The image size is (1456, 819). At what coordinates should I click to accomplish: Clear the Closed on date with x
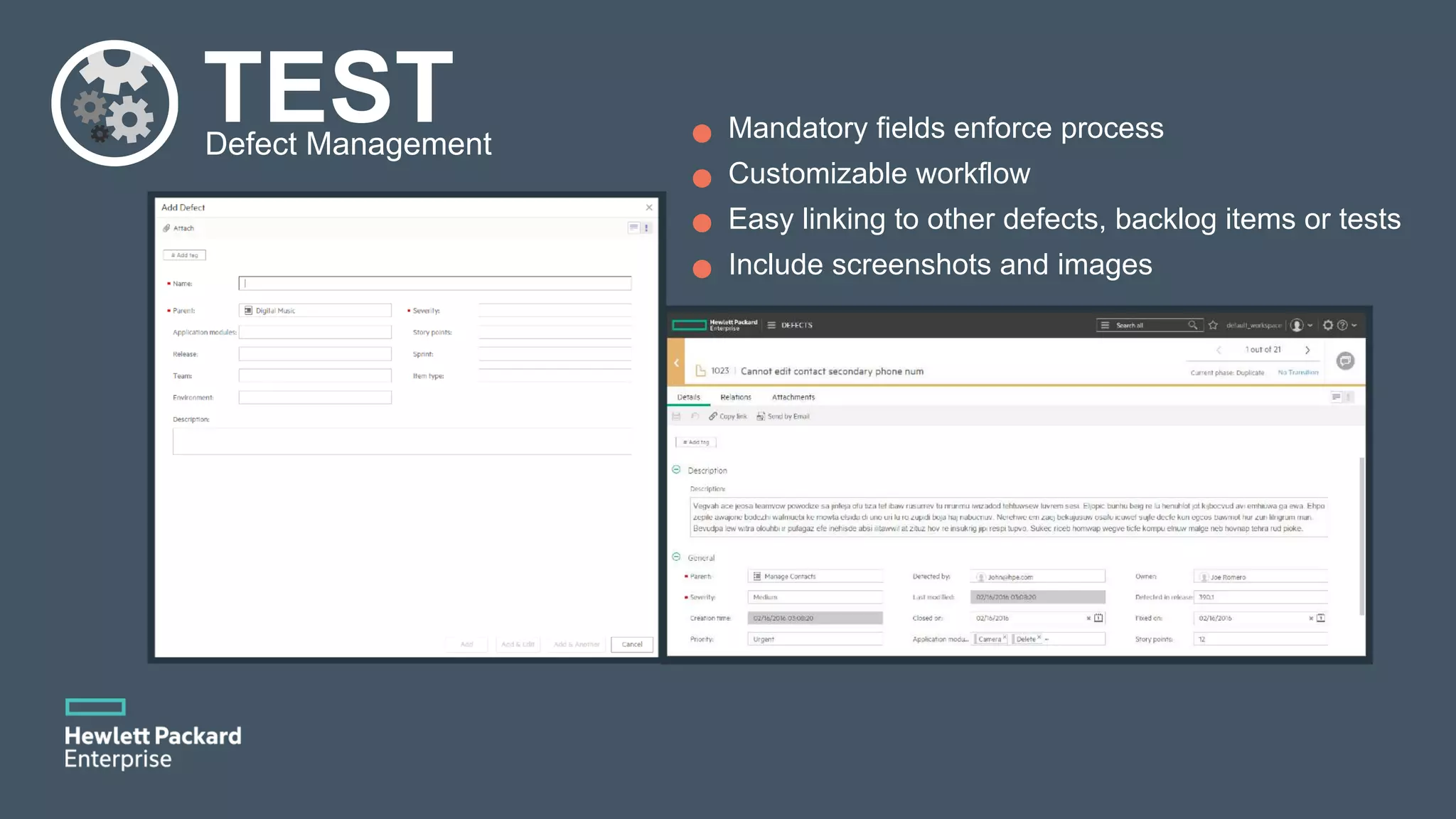[x=1088, y=619]
